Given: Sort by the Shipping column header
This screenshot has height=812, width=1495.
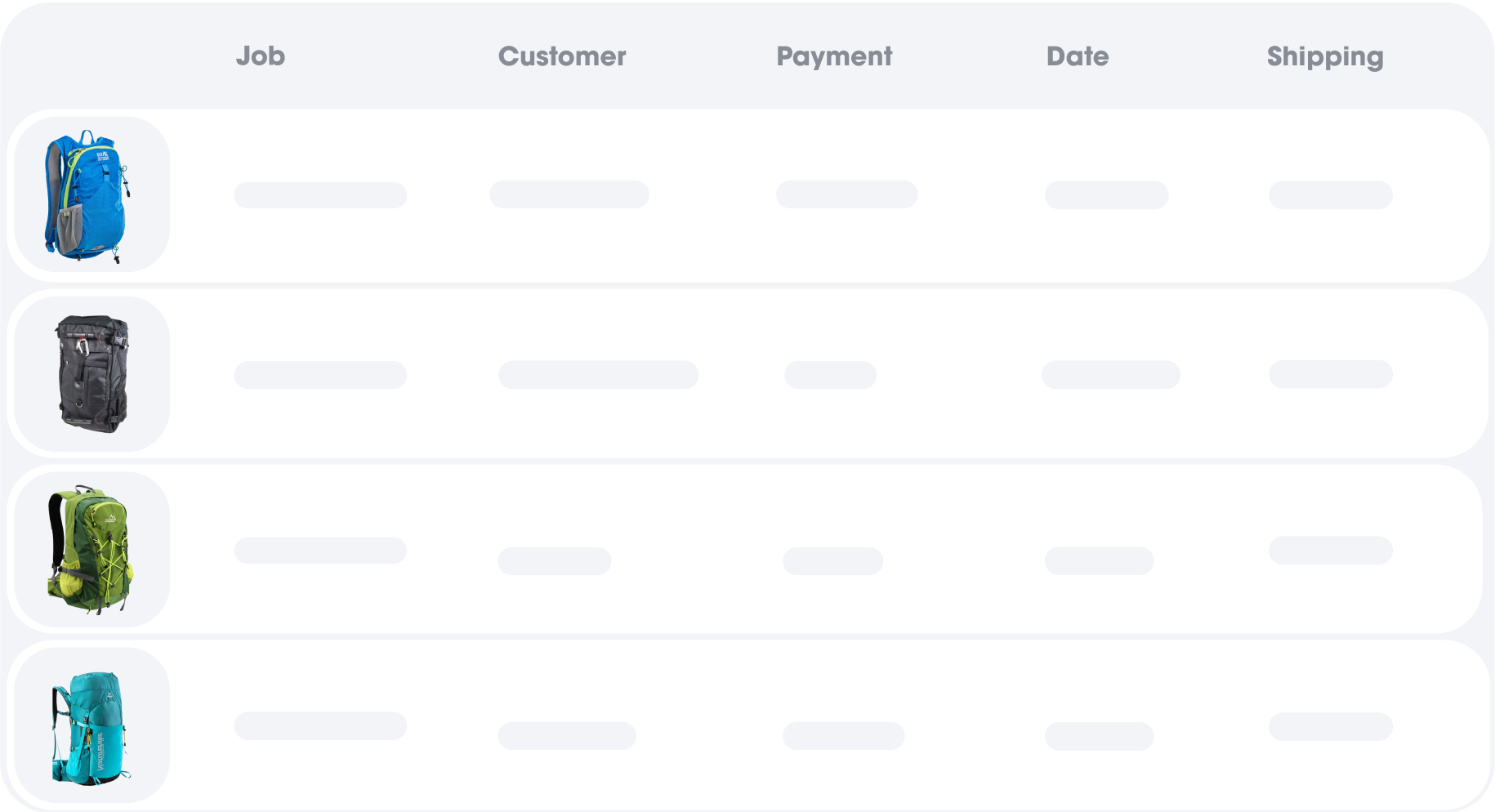Looking at the screenshot, I should [1325, 56].
